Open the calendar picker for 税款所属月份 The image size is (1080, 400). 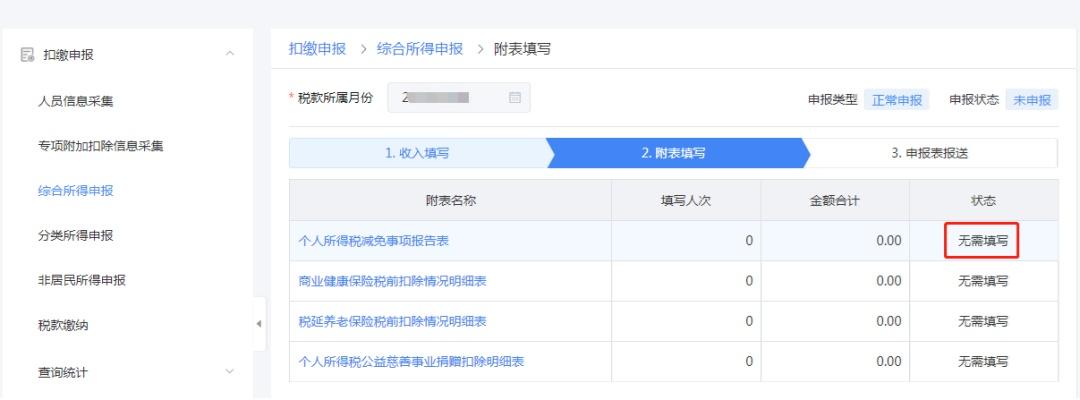(x=515, y=98)
